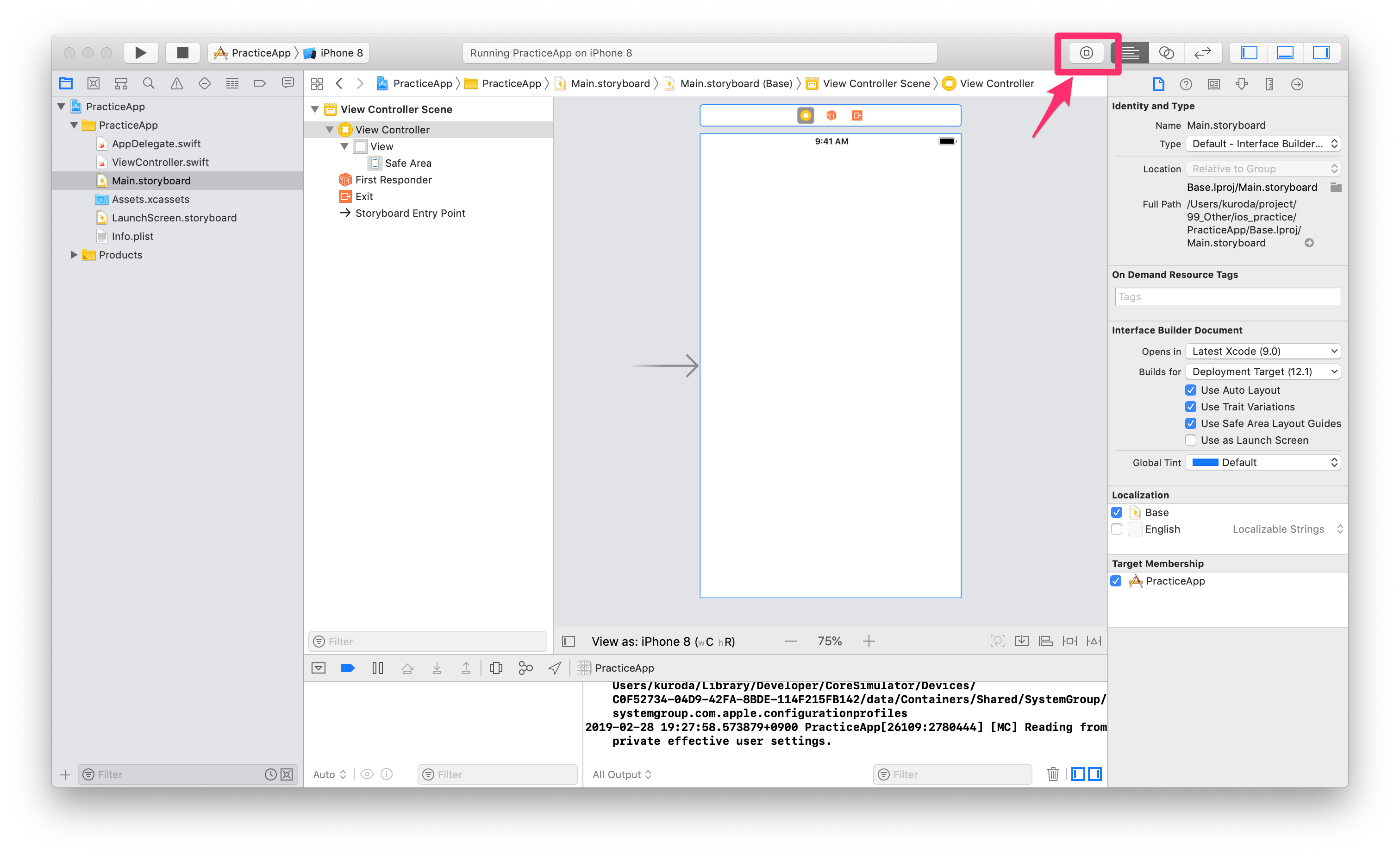The width and height of the screenshot is (1400, 856).
Task: Switch to the Attributes inspector tab
Action: pos(1242,84)
